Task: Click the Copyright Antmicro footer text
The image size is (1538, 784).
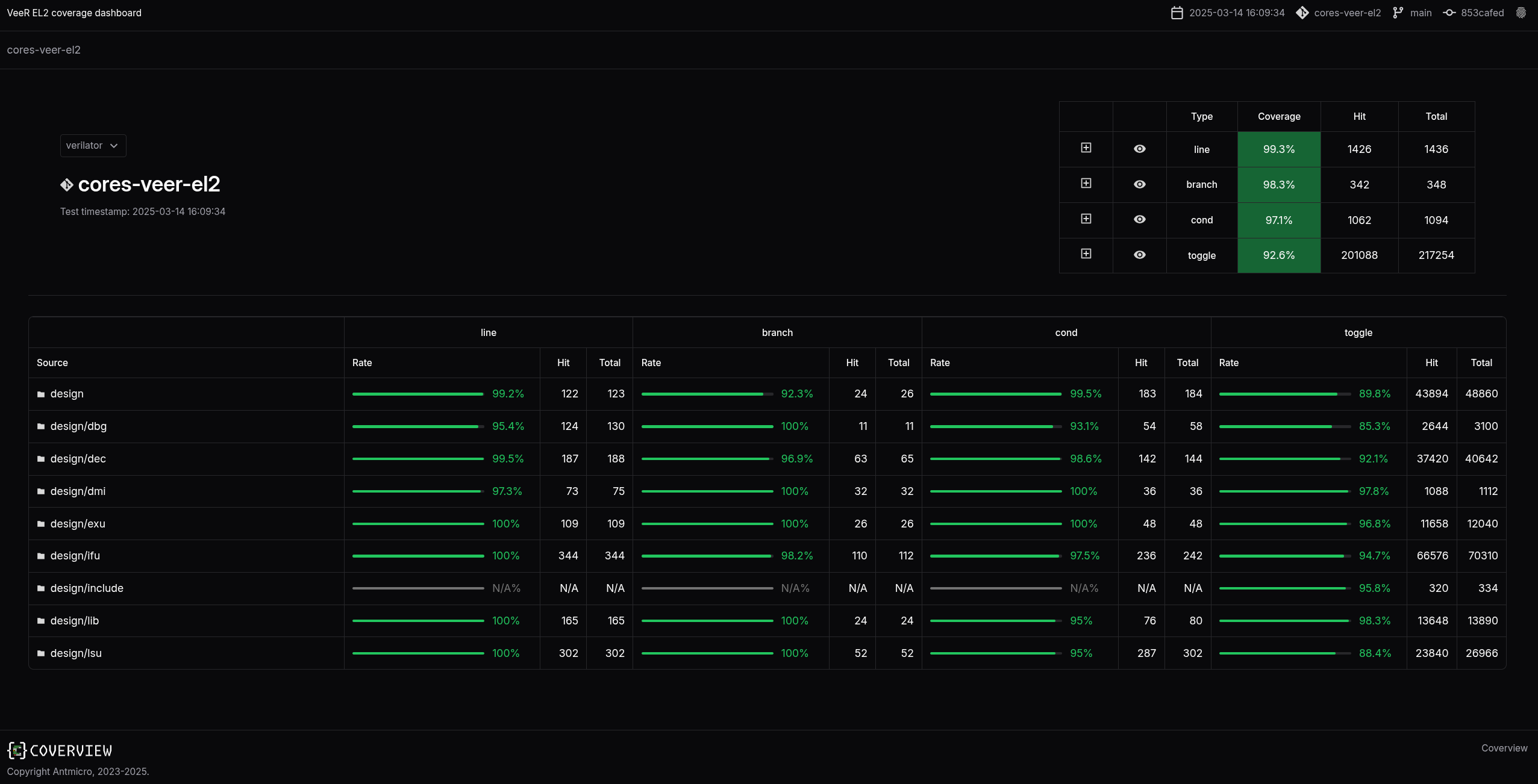Action: click(x=78, y=771)
